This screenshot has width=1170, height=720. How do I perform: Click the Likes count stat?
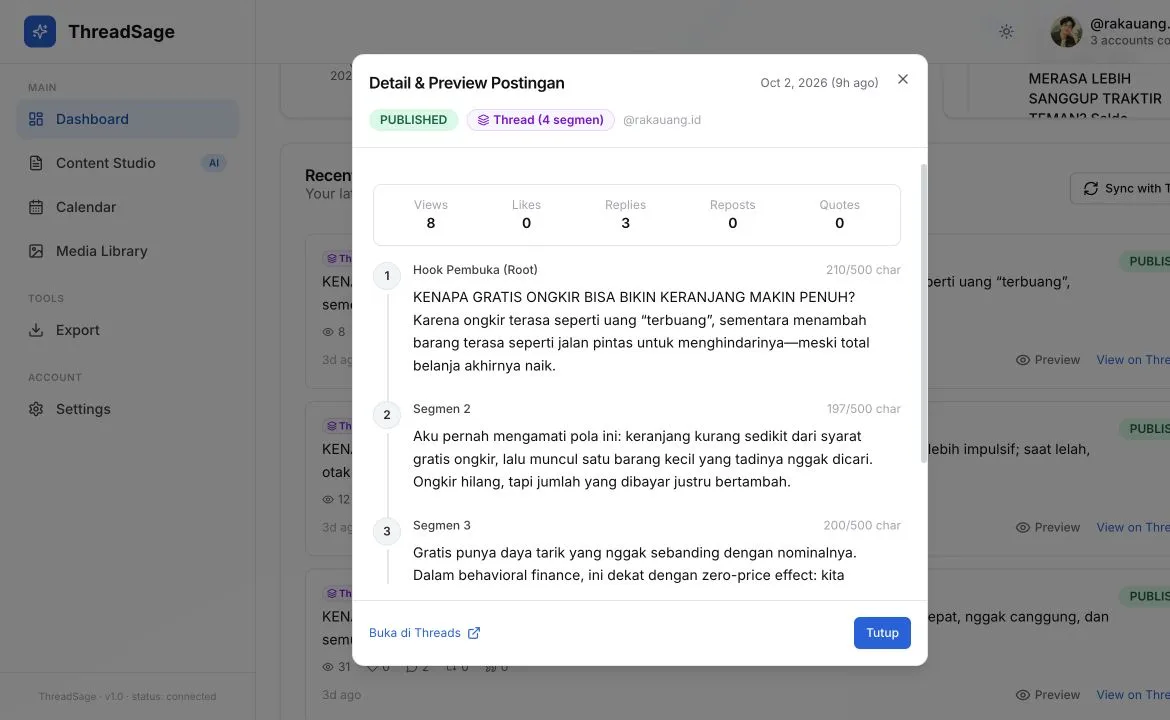(526, 215)
